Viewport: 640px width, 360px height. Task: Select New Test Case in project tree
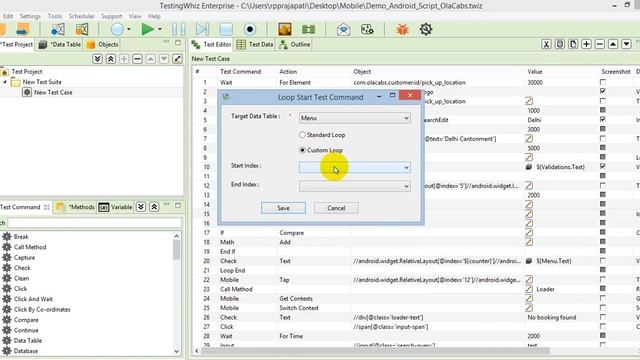click(x=53, y=93)
